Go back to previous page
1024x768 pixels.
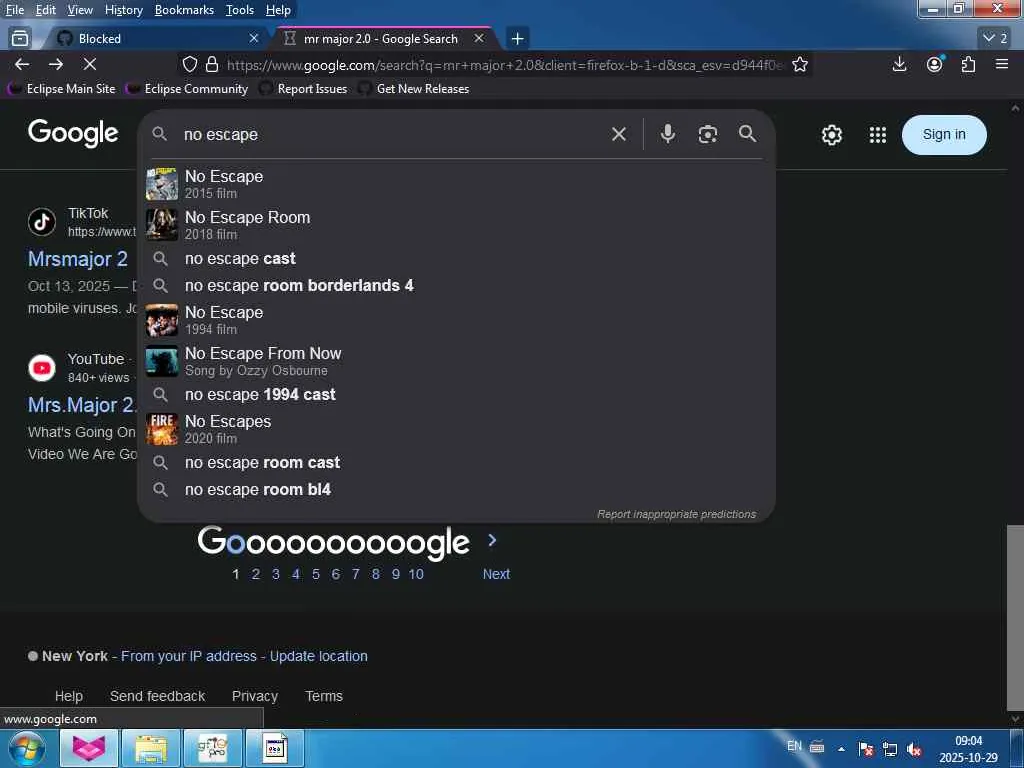(22, 64)
